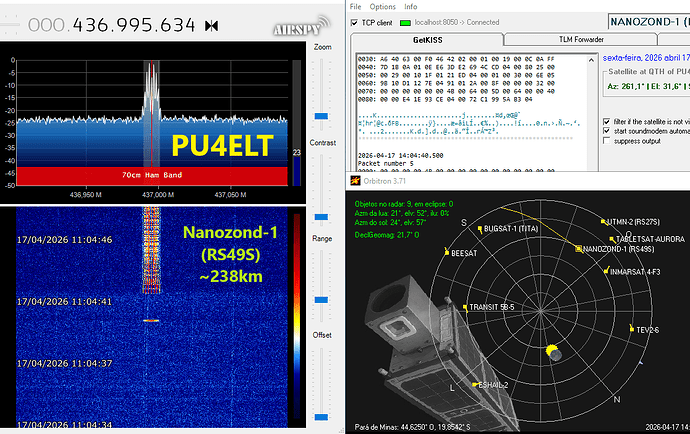Click waterfall timestamp 17/04/2026 11:04:37
The width and height of the screenshot is (690, 434).
[x=64, y=364]
